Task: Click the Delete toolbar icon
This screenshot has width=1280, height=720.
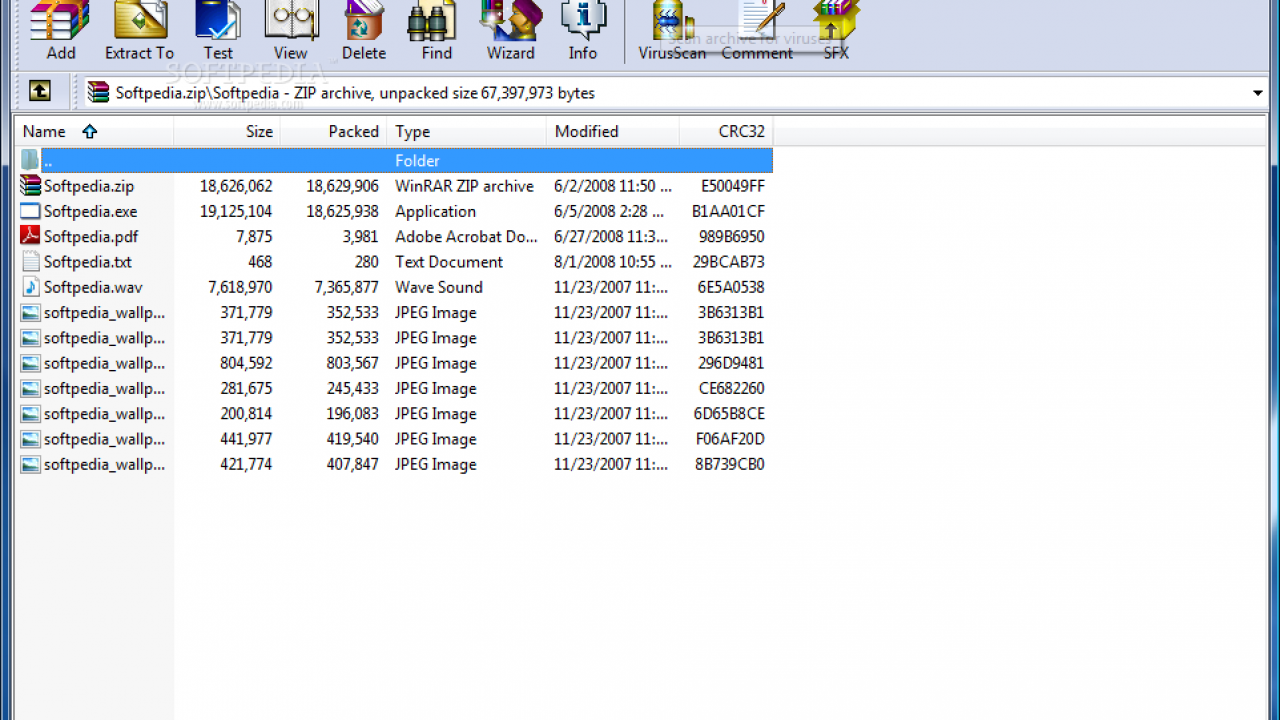Action: (364, 22)
